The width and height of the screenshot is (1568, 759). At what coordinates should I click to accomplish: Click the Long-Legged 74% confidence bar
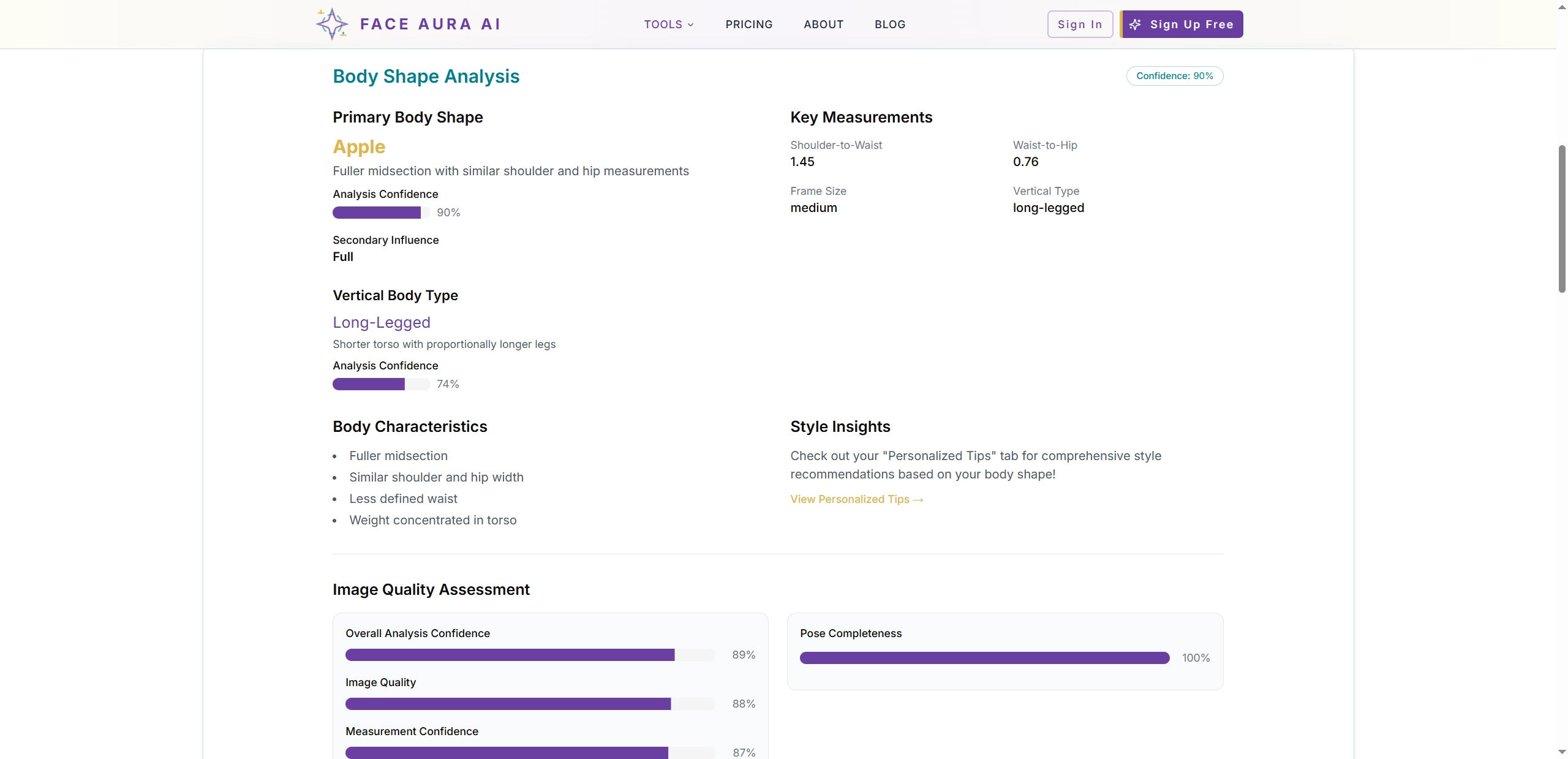click(x=381, y=384)
